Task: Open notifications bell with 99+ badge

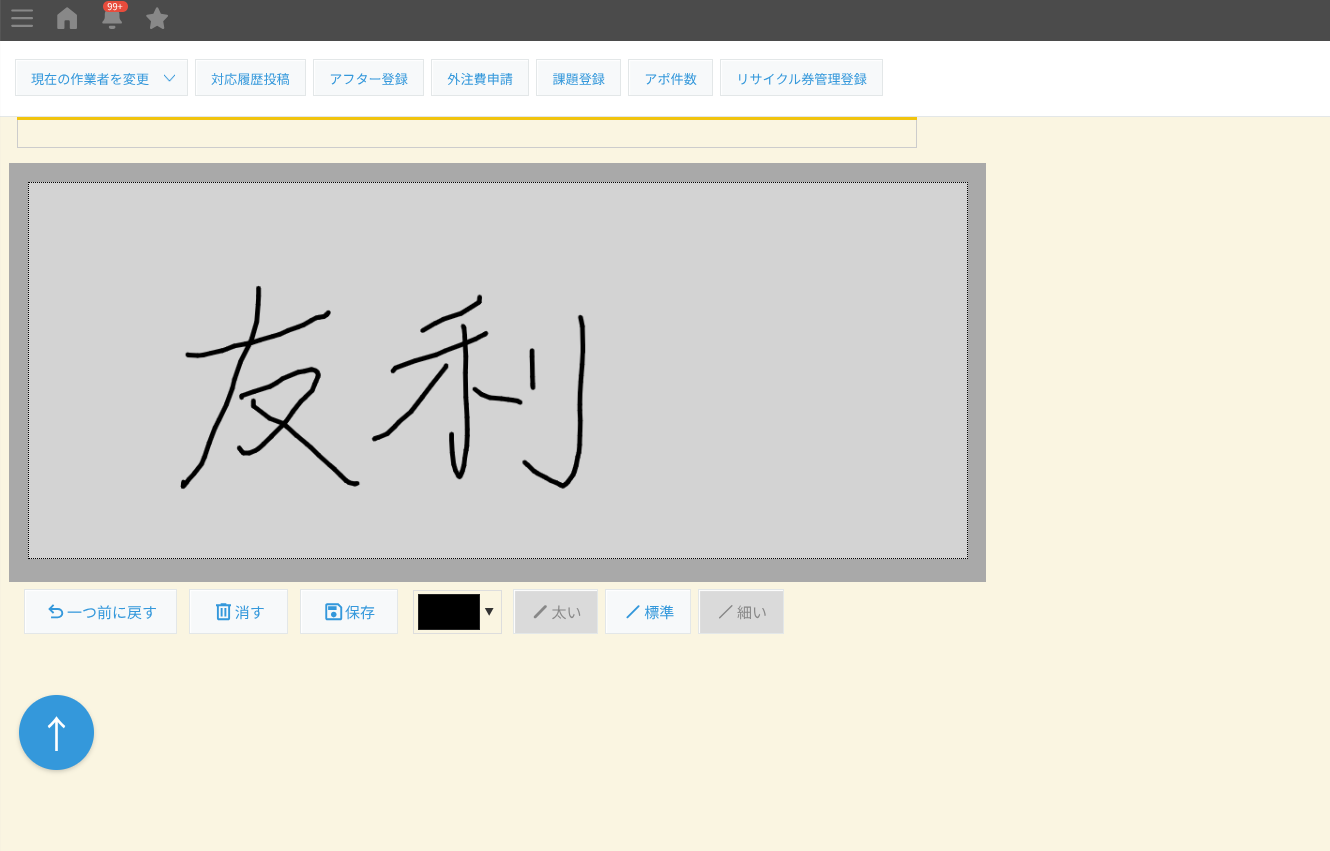Action: pyautogui.click(x=112, y=18)
